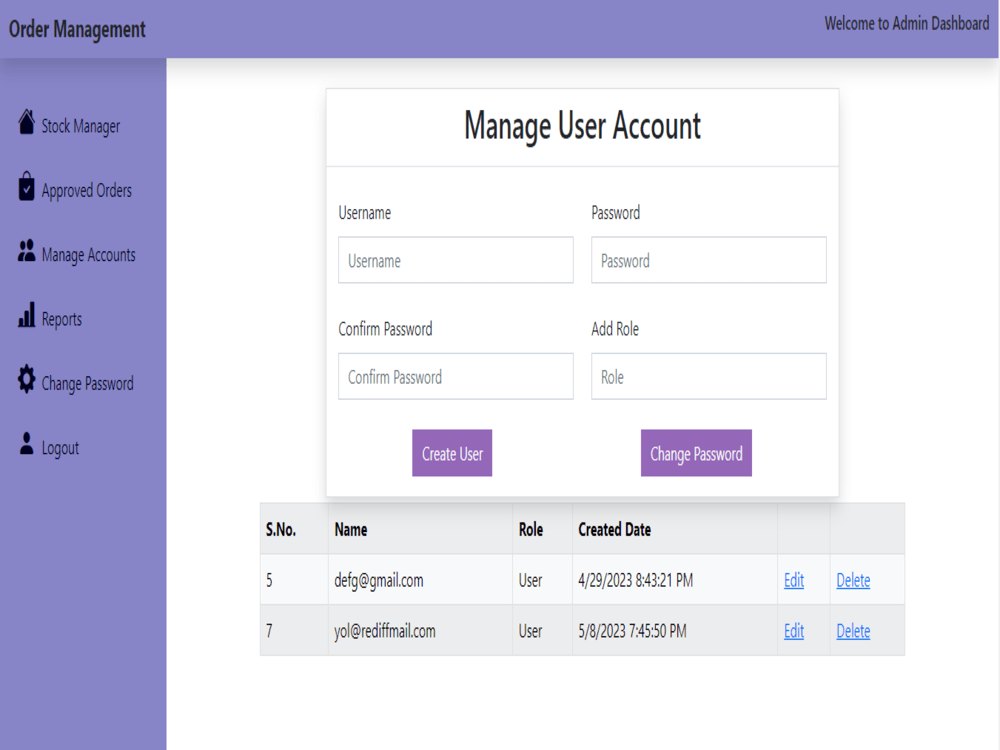Screen dimensions: 1000x750
Task: Edit the user yol@rediffmail.com
Action: point(793,631)
